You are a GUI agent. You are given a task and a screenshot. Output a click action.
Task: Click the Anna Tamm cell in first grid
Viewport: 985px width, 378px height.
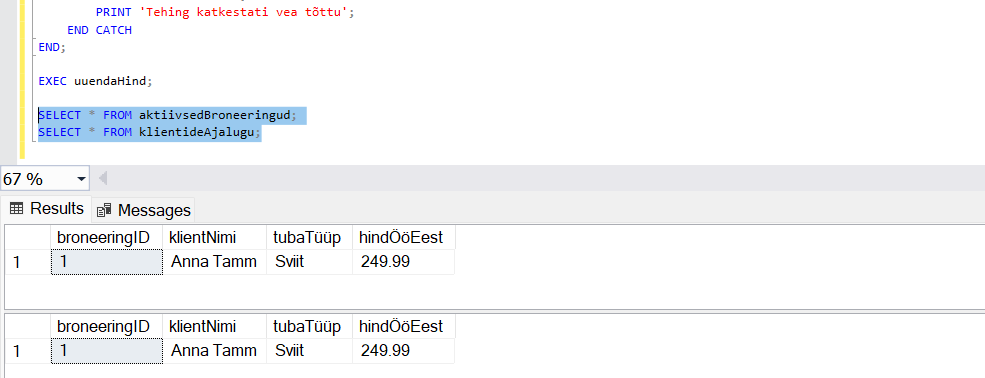(x=215, y=262)
